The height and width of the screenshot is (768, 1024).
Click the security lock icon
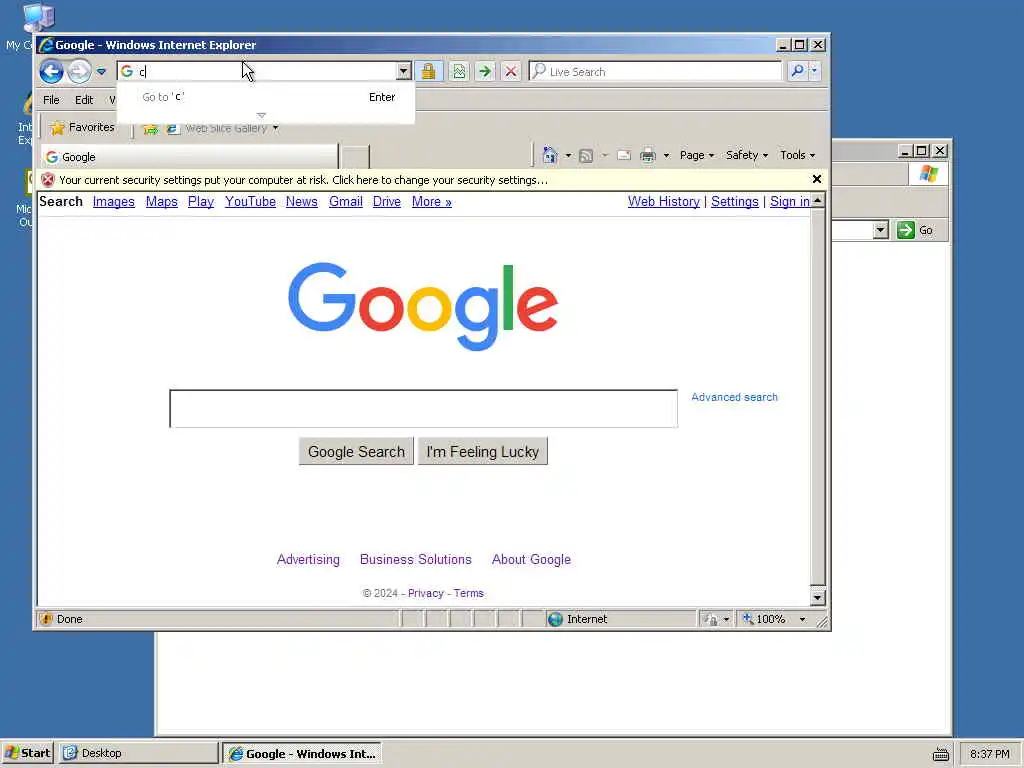tap(428, 71)
